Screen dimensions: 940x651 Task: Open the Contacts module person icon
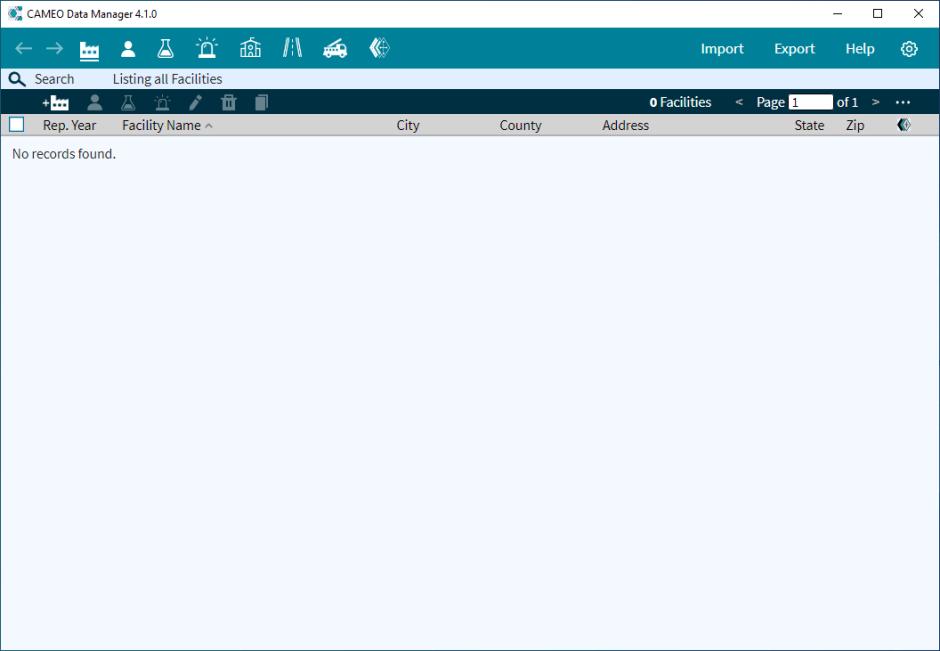pyautogui.click(x=128, y=49)
